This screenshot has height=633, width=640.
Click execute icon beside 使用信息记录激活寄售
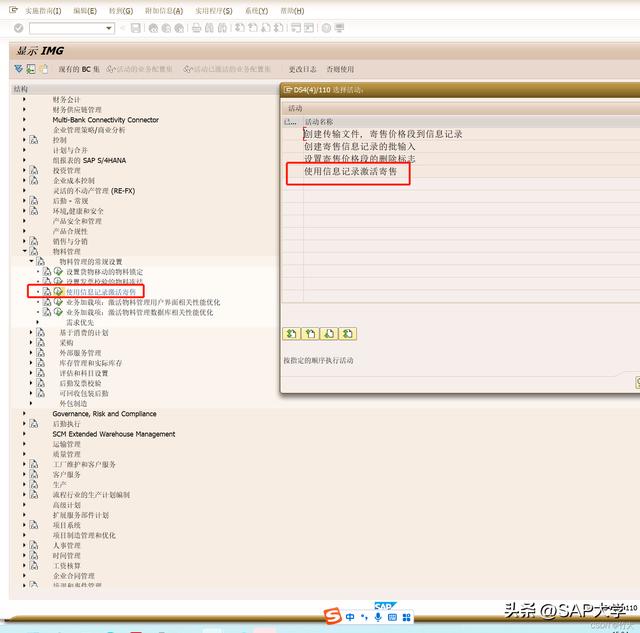58,292
